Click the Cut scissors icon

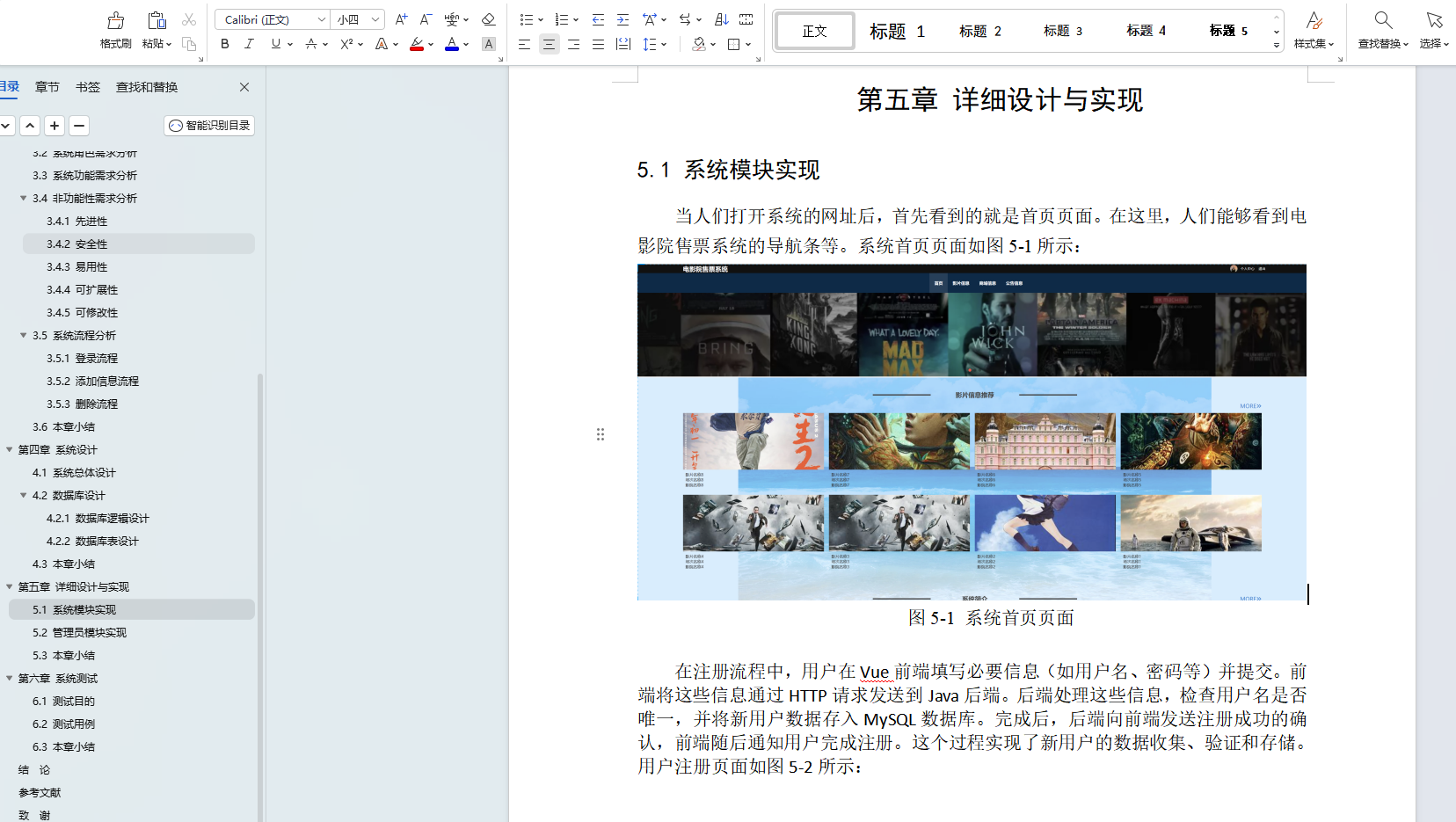coord(189,19)
